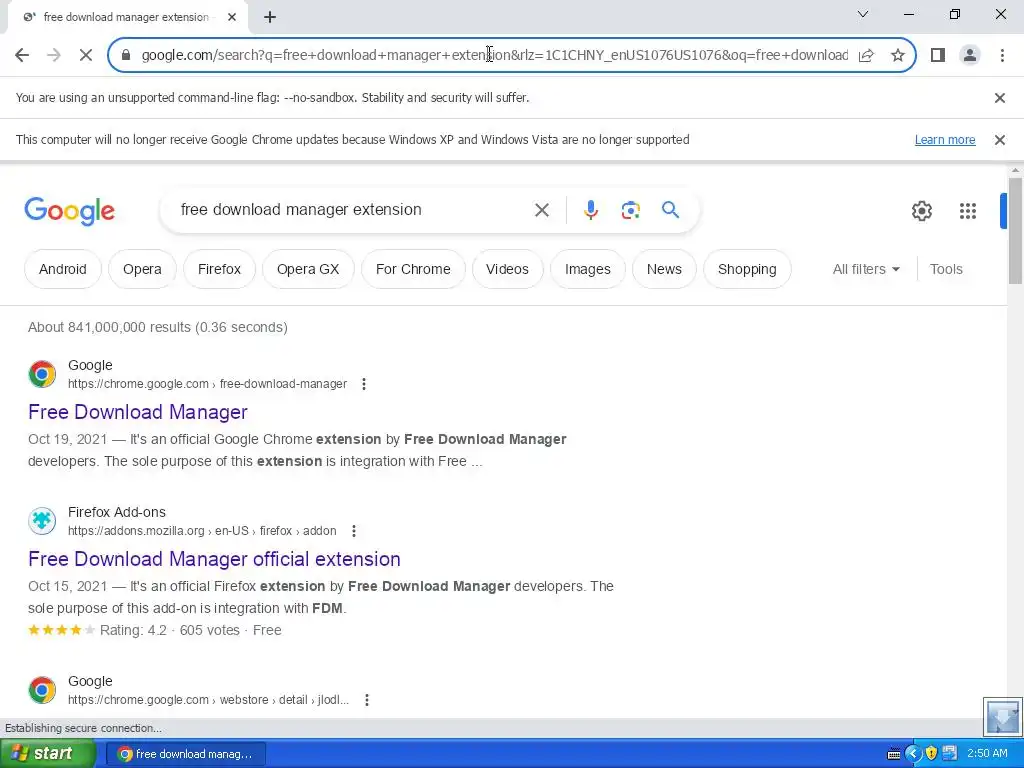Select the Chrome taskbar button
Image resolution: width=1024 pixels, height=768 pixels.
(186, 754)
